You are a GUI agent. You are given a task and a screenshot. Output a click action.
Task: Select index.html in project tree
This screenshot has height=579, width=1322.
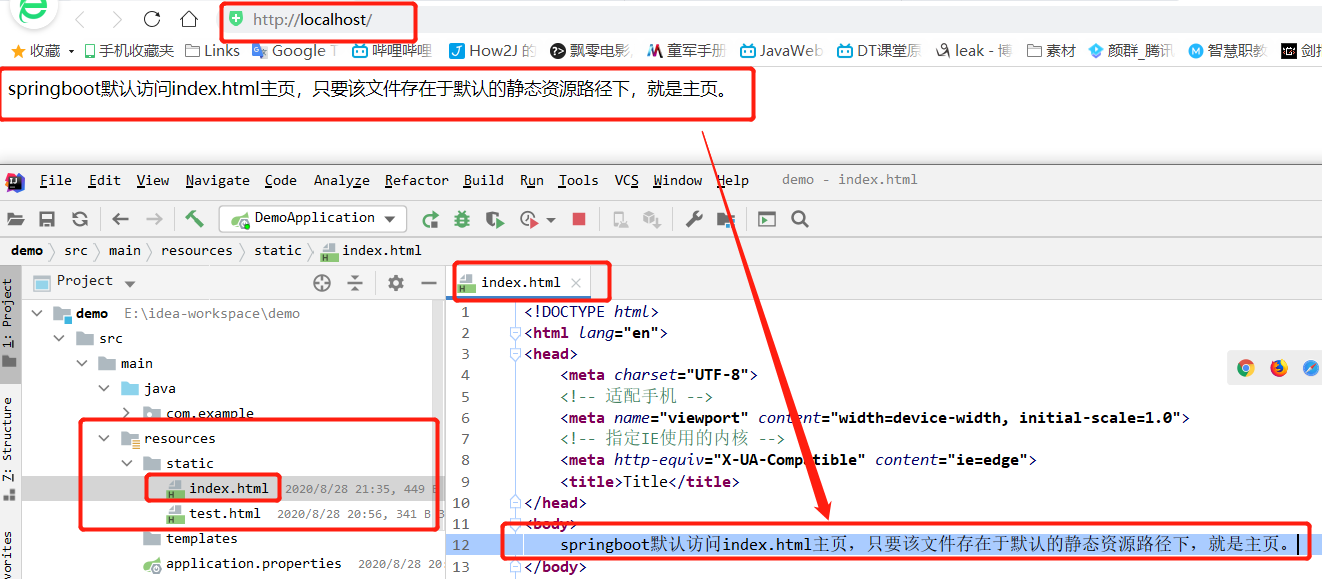pyautogui.click(x=228, y=488)
